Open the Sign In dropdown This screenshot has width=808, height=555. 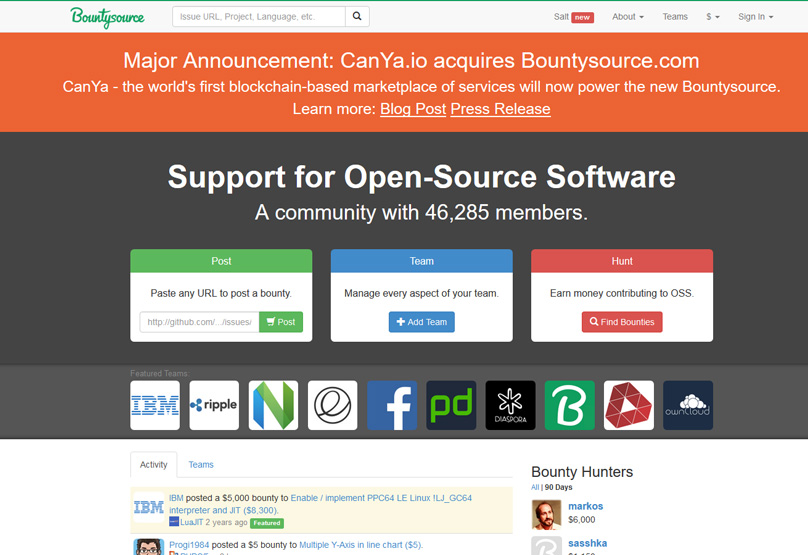pos(755,16)
